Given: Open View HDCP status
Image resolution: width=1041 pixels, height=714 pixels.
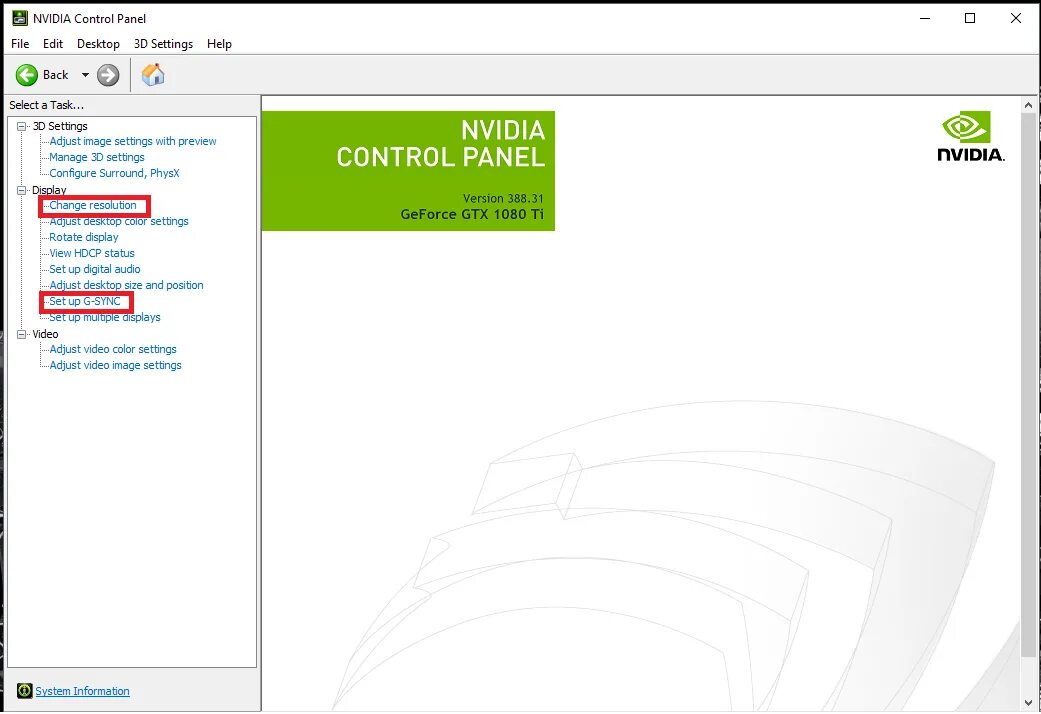Looking at the screenshot, I should tap(92, 253).
